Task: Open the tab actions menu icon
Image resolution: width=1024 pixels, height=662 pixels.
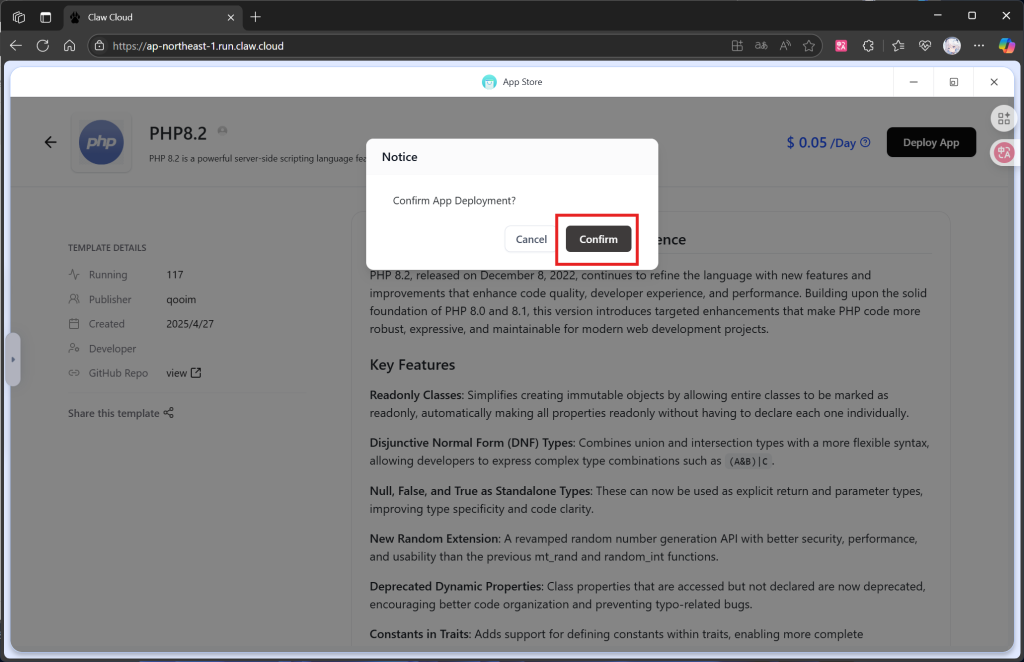Action: point(46,17)
